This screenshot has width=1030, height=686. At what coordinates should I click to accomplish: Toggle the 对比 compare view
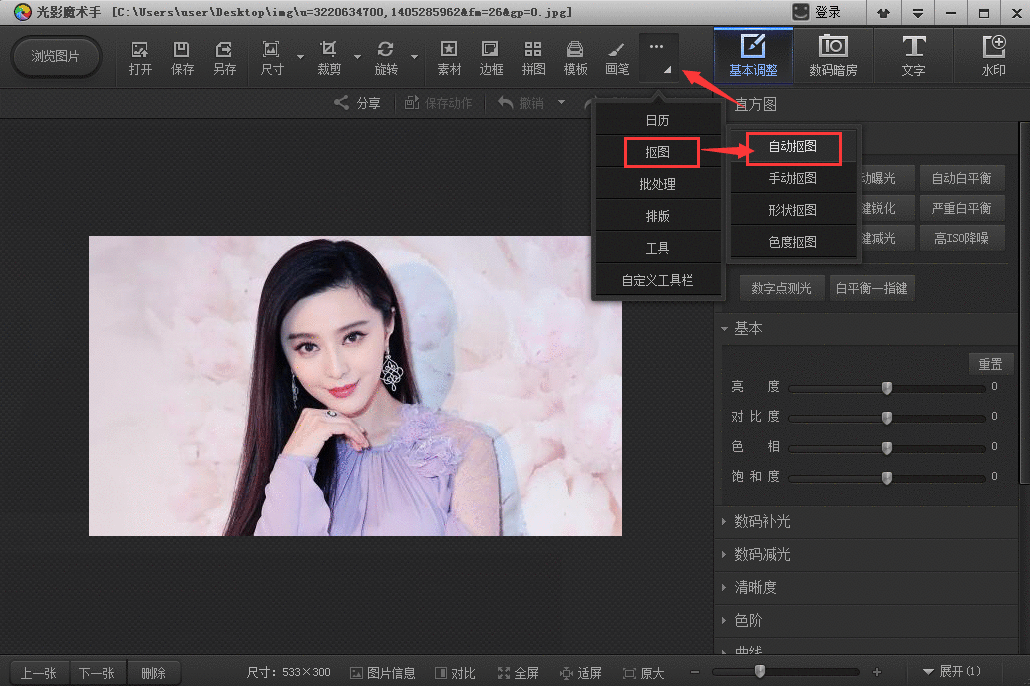tap(455, 672)
